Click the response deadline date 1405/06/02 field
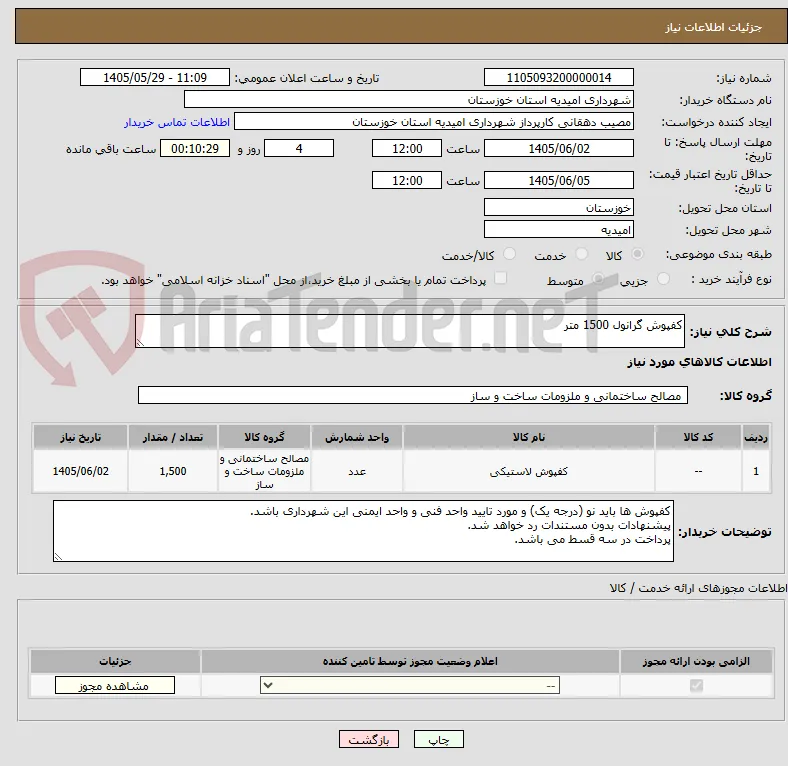 click(x=559, y=148)
